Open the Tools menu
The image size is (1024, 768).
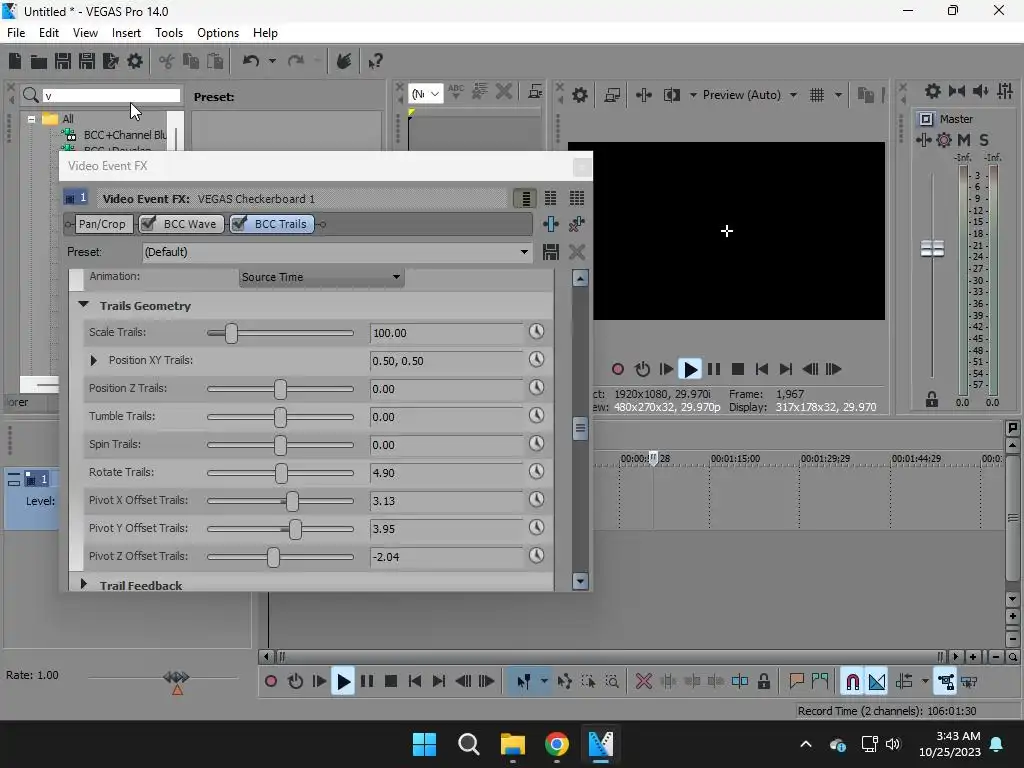tap(168, 33)
